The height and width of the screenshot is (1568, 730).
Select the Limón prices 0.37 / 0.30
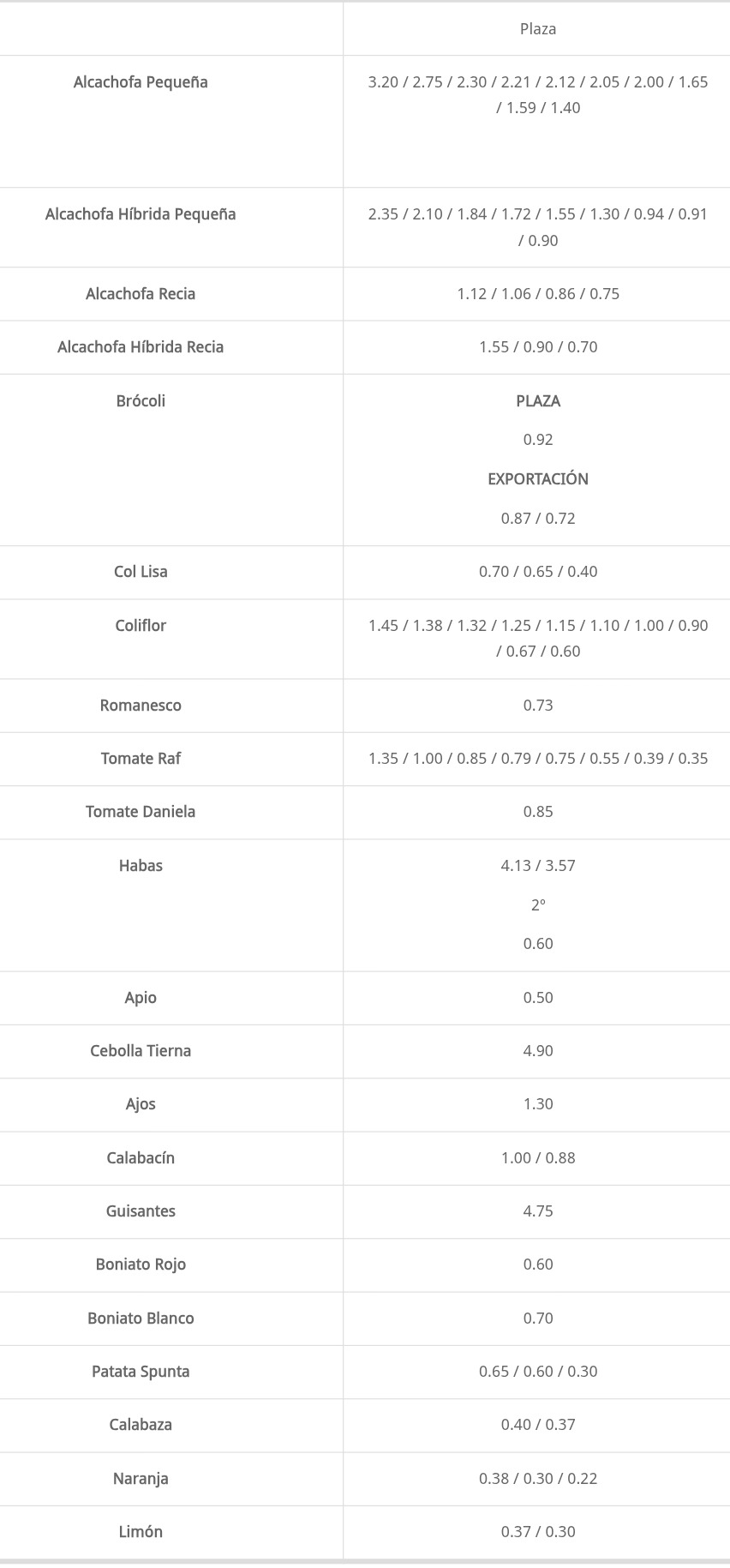(x=538, y=1532)
